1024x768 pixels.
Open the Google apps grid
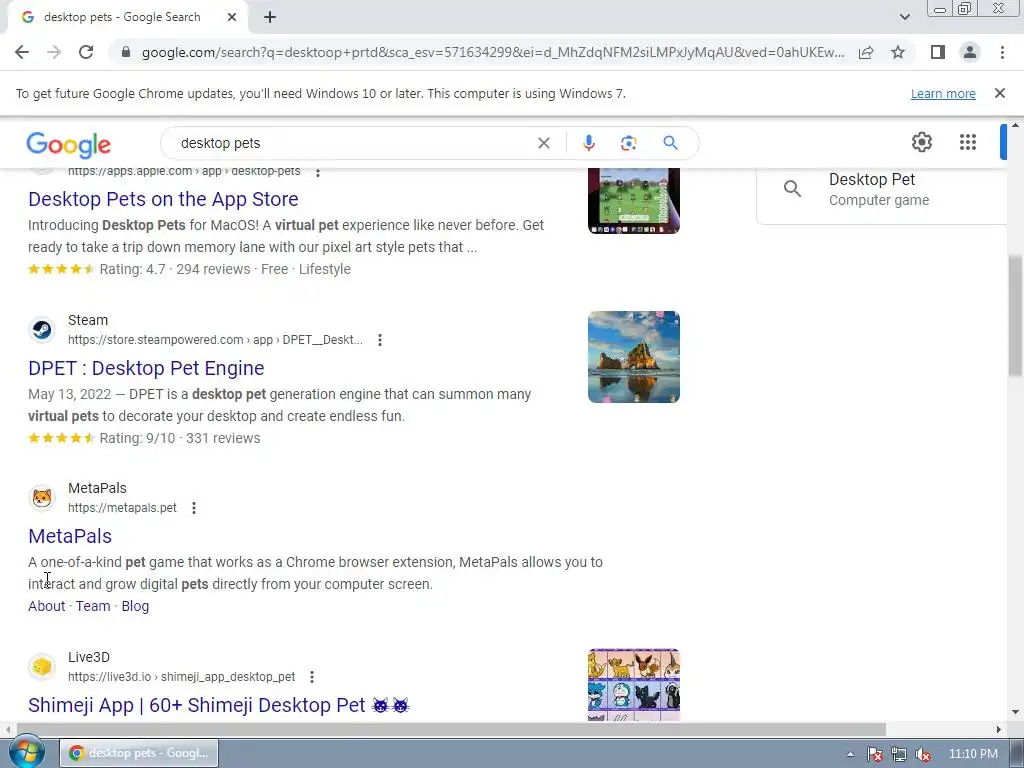(968, 142)
